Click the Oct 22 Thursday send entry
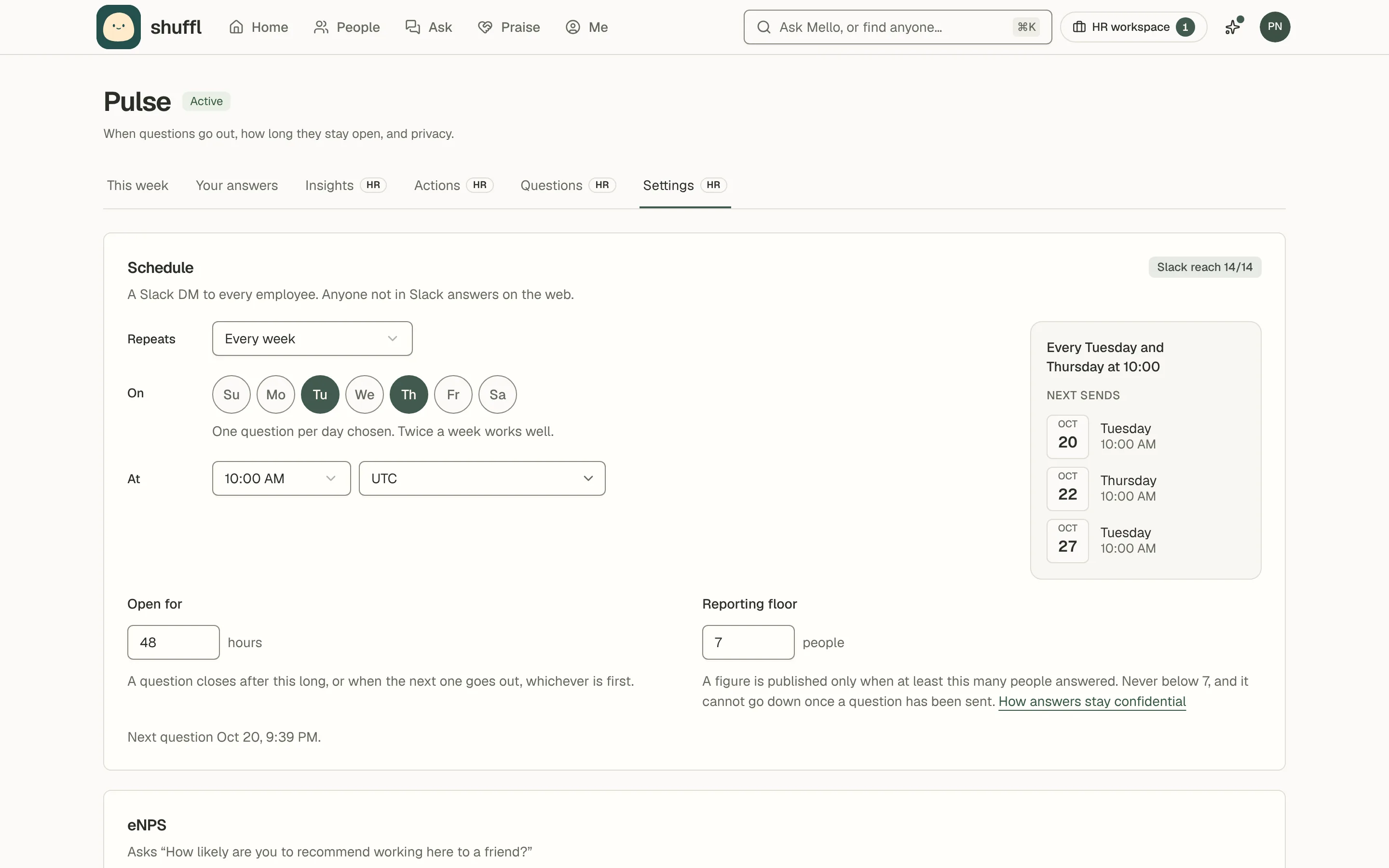The image size is (1389, 868). point(1145,488)
